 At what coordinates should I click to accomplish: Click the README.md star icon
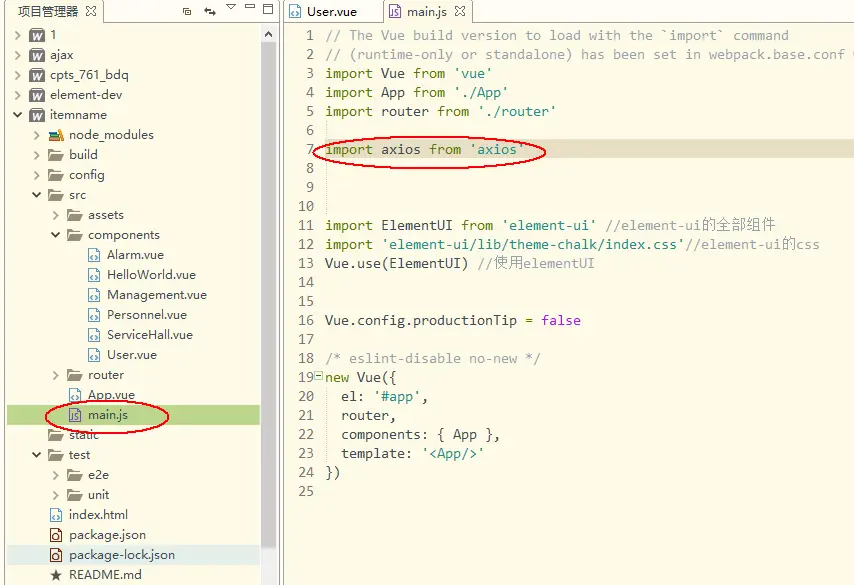coord(56,575)
